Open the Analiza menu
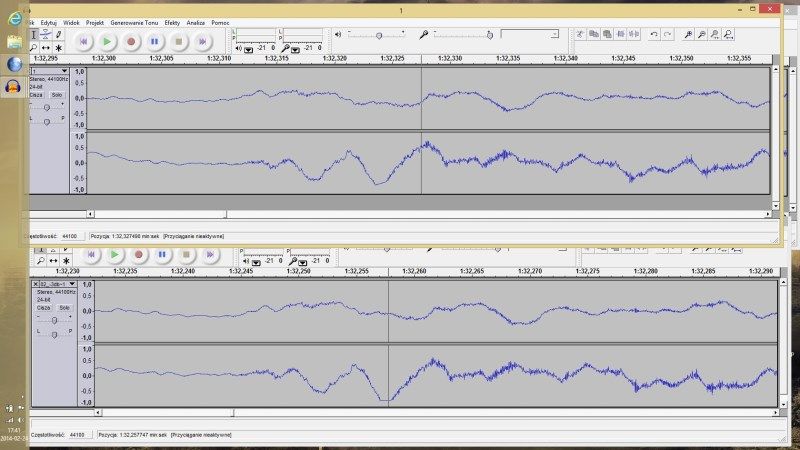Viewport: 800px width, 450px height. [x=195, y=23]
